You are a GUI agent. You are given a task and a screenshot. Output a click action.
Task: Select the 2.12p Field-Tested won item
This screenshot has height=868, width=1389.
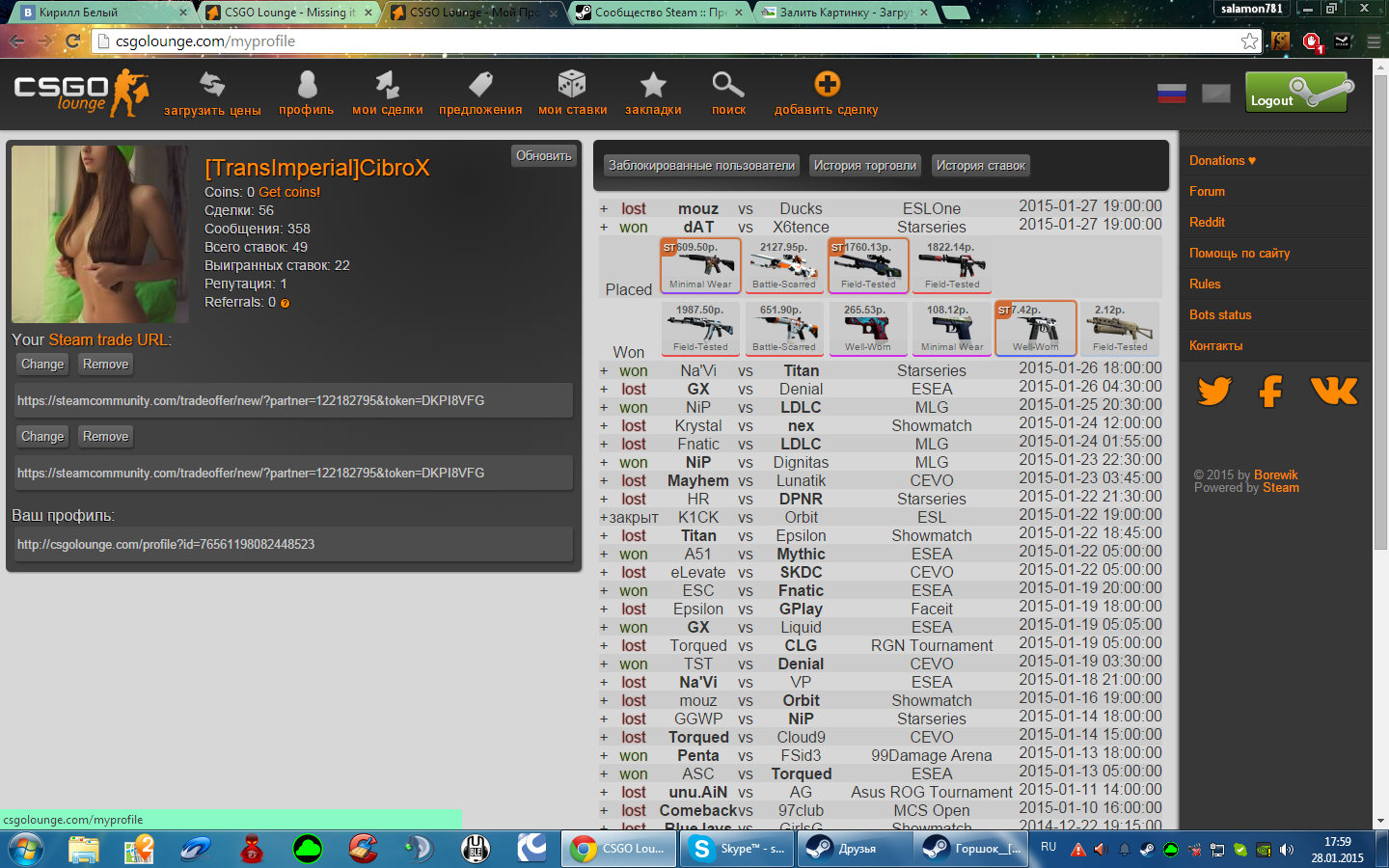coord(1119,328)
